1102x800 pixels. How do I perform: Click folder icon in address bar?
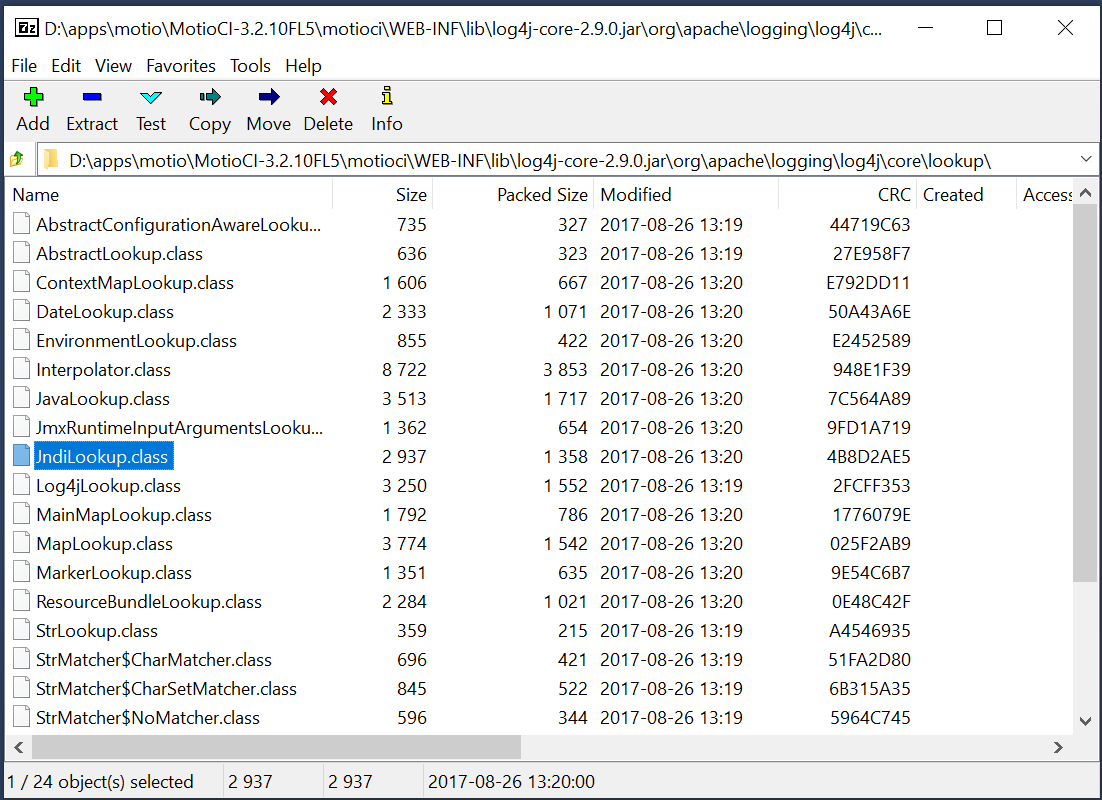(x=51, y=160)
